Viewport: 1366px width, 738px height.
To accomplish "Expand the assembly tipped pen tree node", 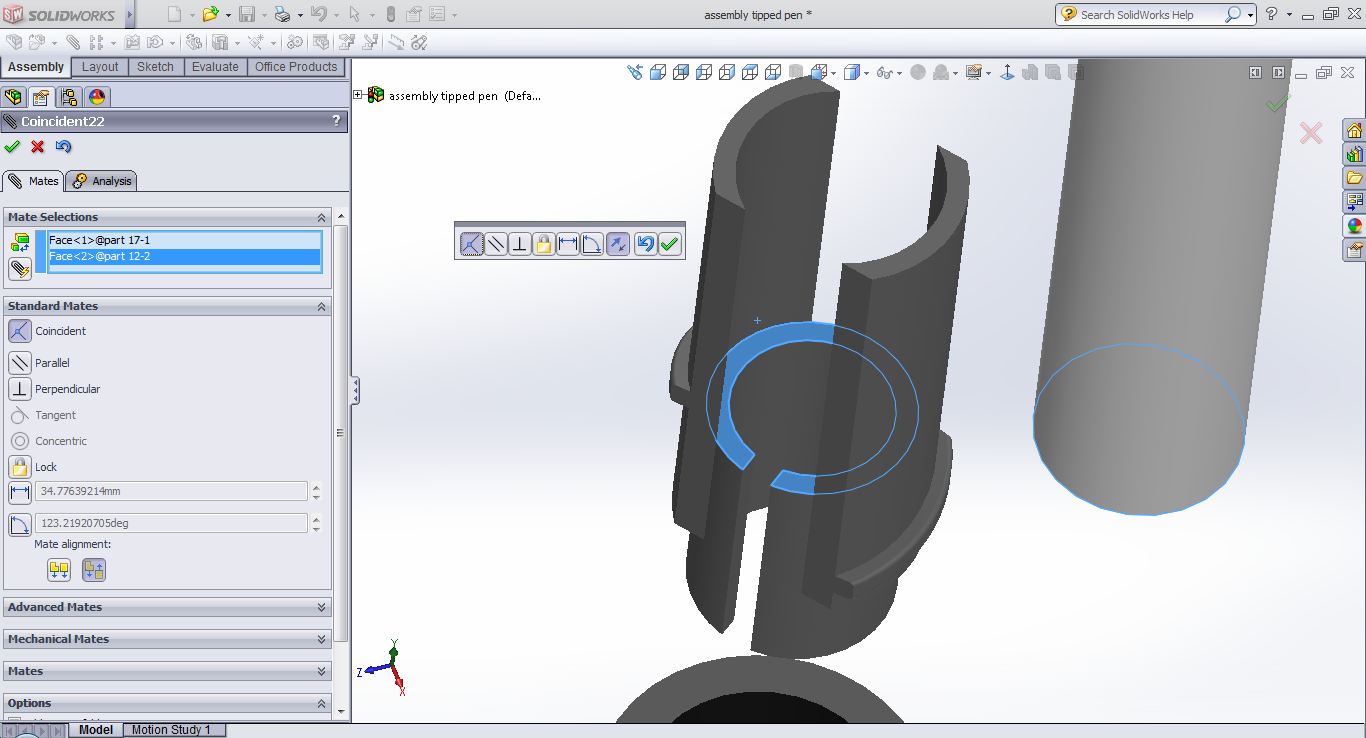I will tap(358, 95).
